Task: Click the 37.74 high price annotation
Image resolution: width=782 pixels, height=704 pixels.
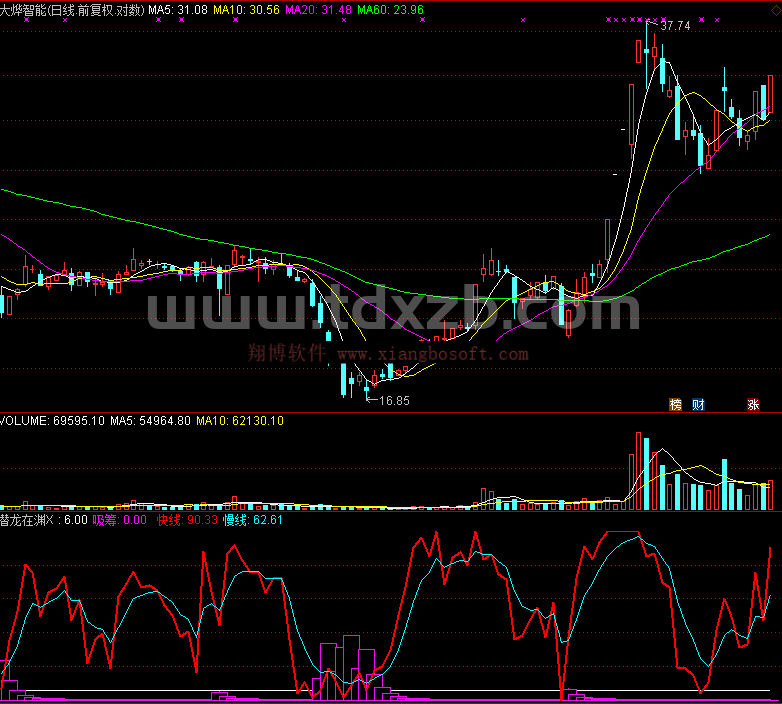Action: click(x=675, y=26)
